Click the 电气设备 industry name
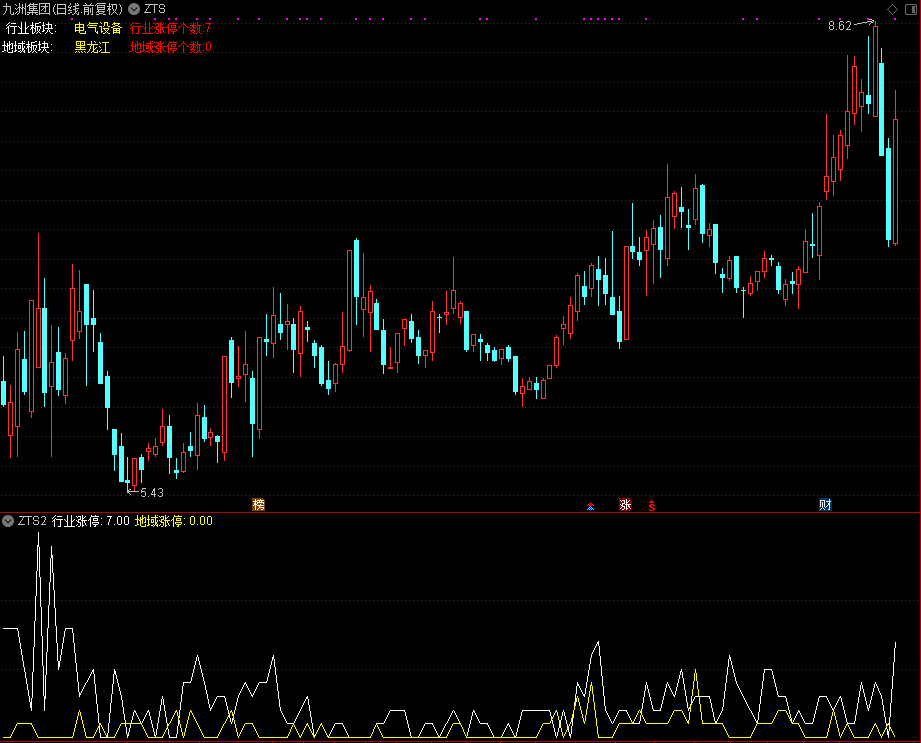The image size is (921, 743). pos(98,28)
